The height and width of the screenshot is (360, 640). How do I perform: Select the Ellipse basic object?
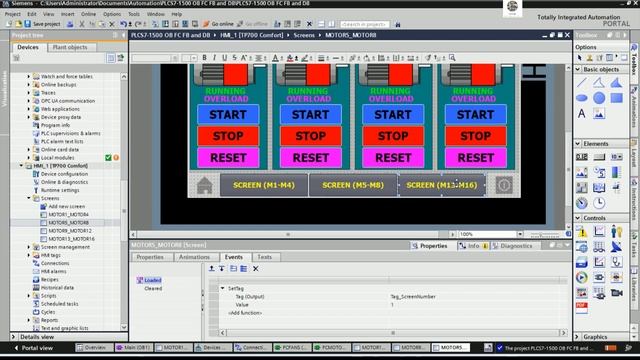coord(582,98)
